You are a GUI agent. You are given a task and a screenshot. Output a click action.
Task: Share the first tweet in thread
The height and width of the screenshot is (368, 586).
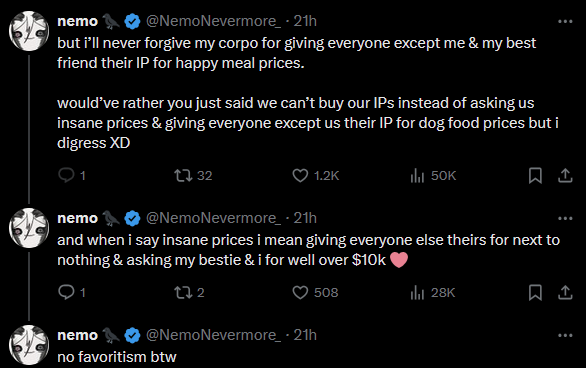(565, 175)
